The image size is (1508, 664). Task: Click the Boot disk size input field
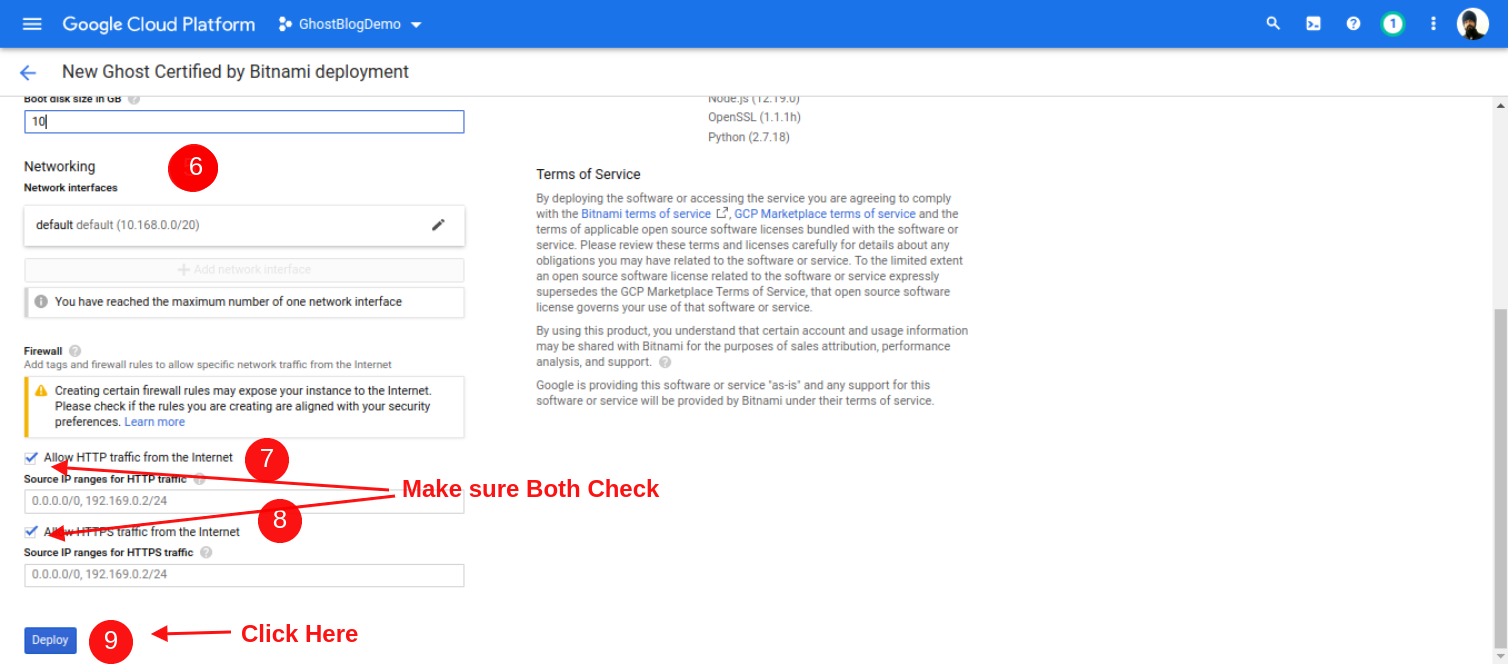tap(244, 121)
